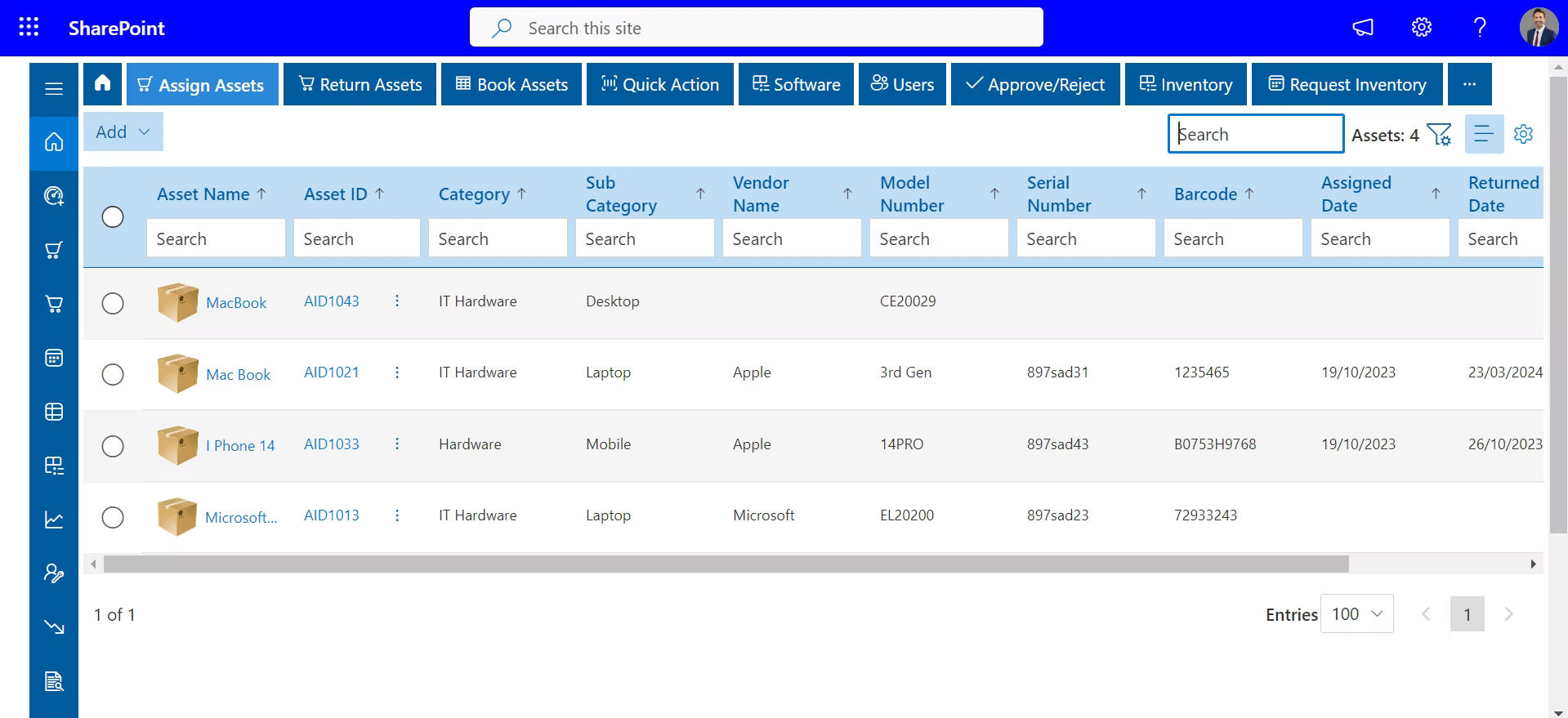Image resolution: width=1568 pixels, height=718 pixels.
Task: Open the Approve/Reject tab
Action: [1034, 84]
